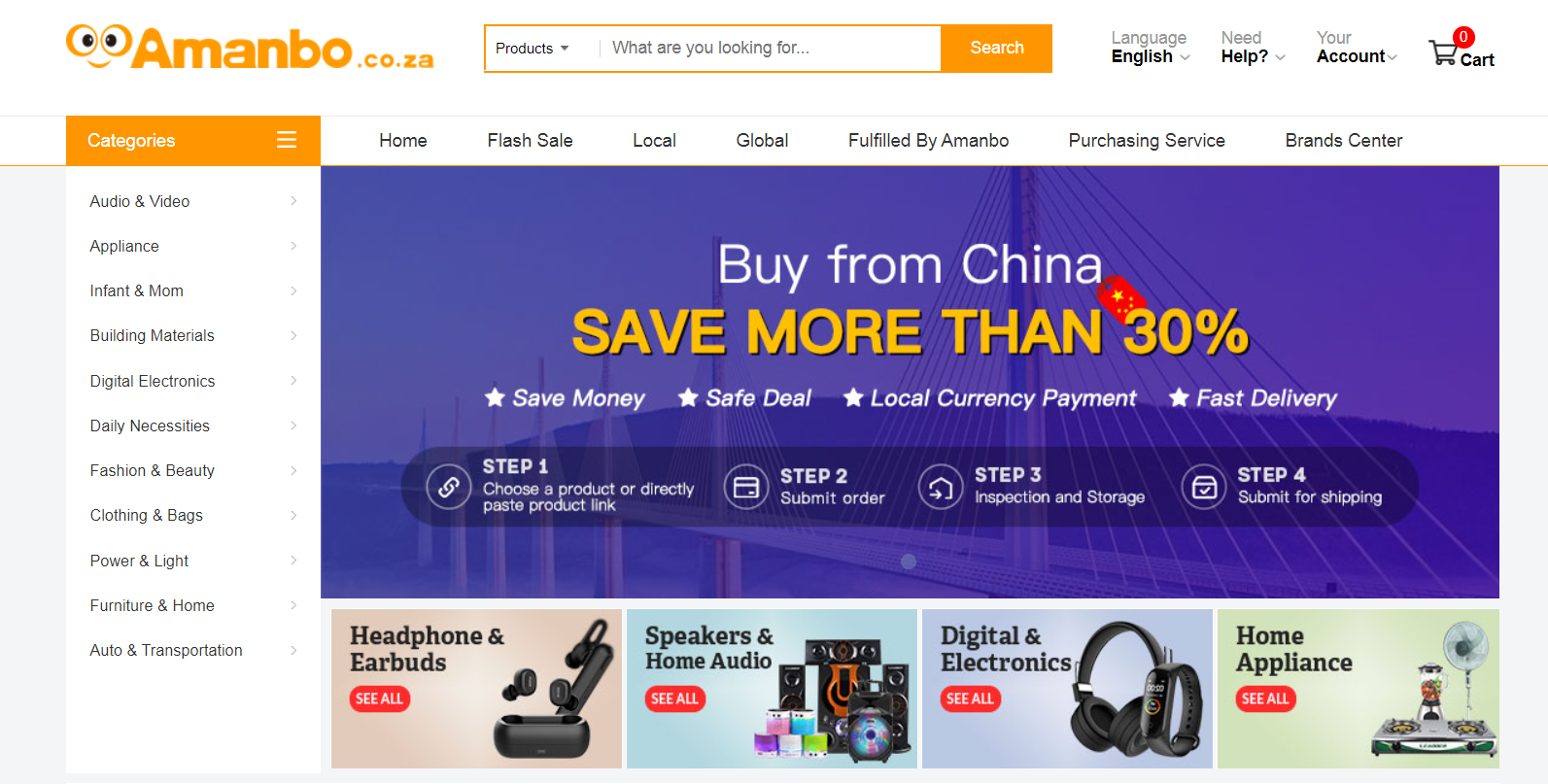Viewport: 1548px width, 784px height.
Task: Click the search input field
Action: click(770, 49)
